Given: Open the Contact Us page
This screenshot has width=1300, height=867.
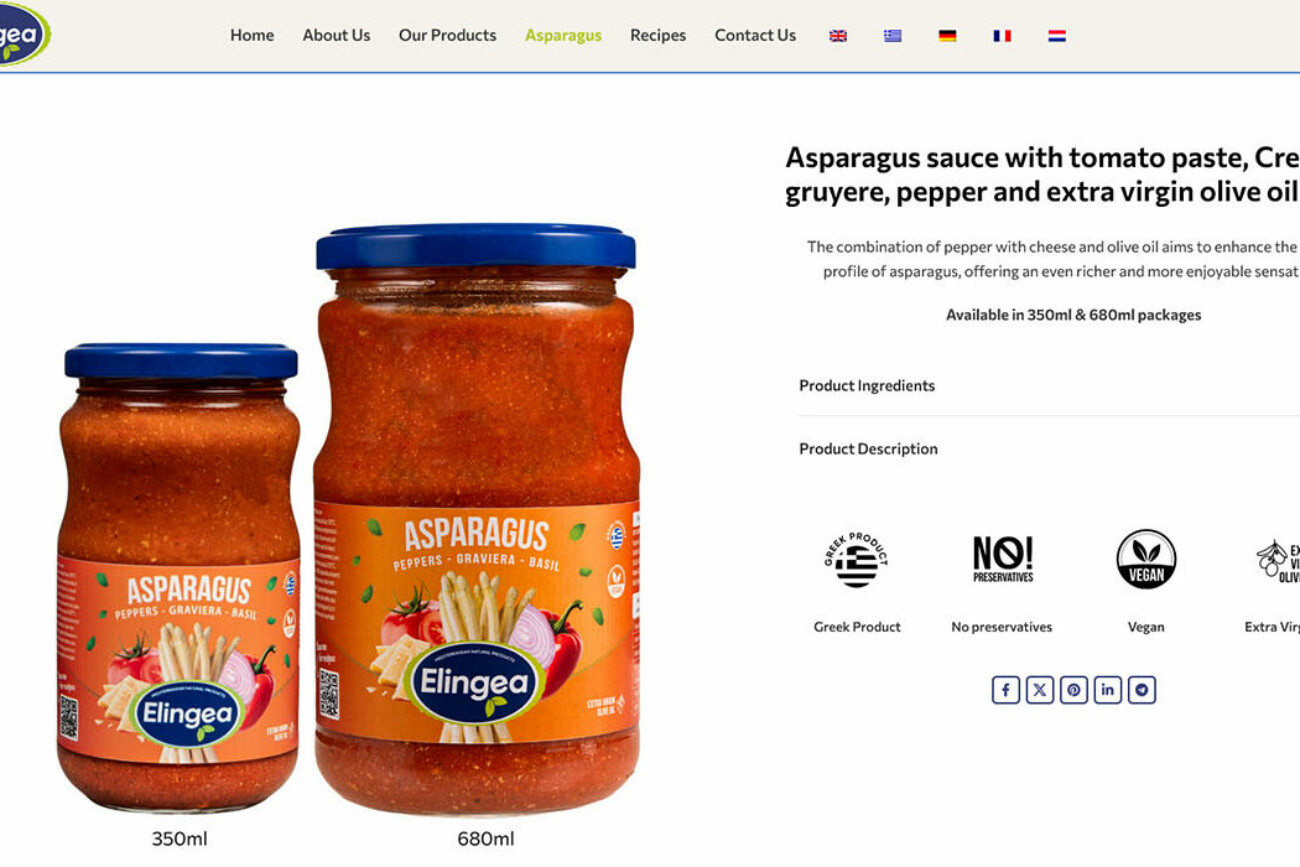Looking at the screenshot, I should 755,35.
